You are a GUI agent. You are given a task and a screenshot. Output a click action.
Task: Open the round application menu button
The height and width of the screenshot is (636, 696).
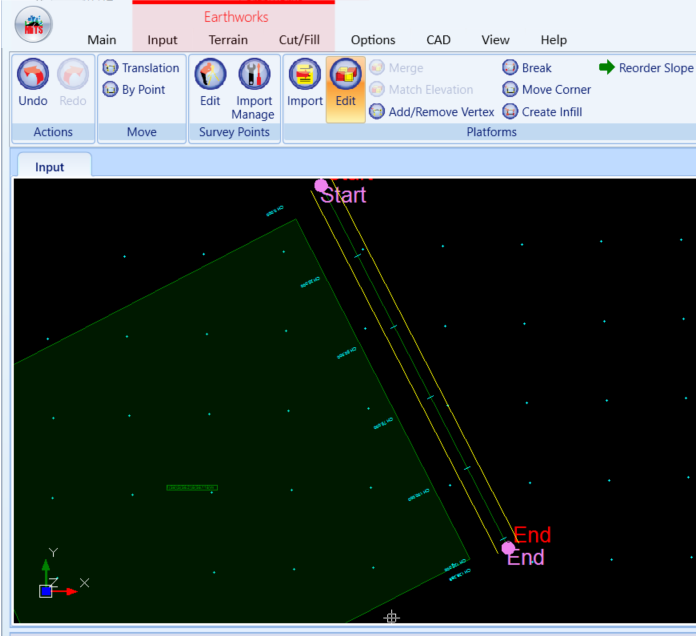[34, 24]
